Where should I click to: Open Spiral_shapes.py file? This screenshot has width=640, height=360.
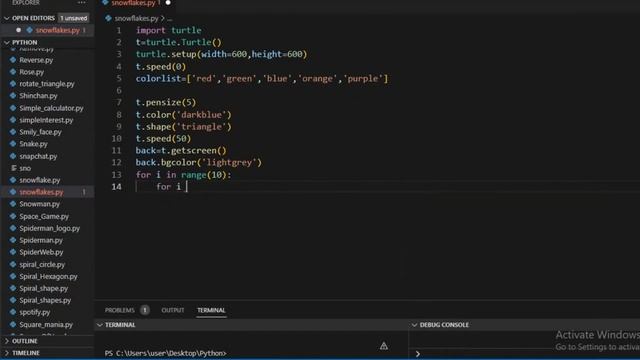coord(45,300)
